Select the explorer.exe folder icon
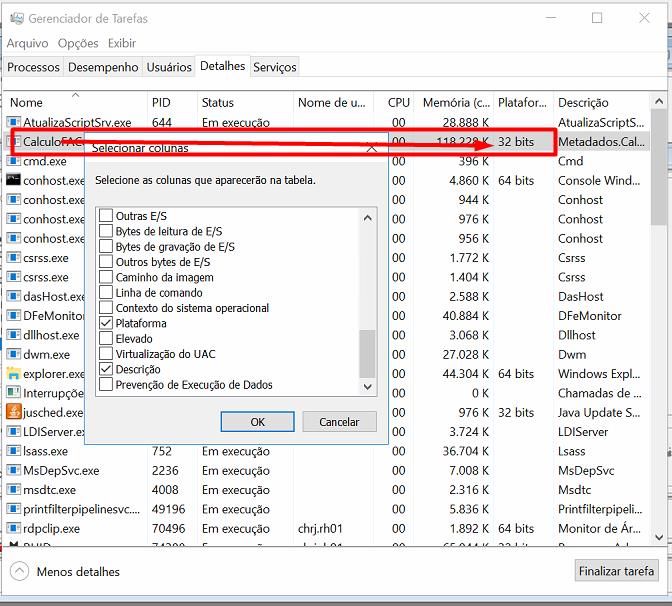 13,374
